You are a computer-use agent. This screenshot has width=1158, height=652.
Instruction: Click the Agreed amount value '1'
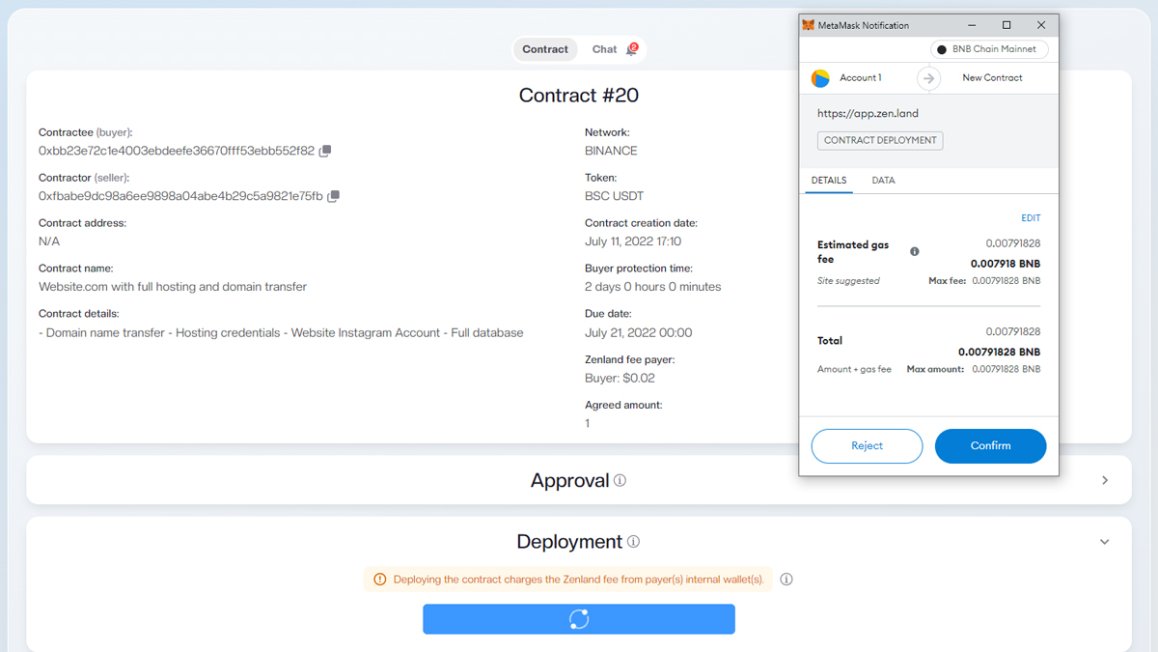click(587, 423)
